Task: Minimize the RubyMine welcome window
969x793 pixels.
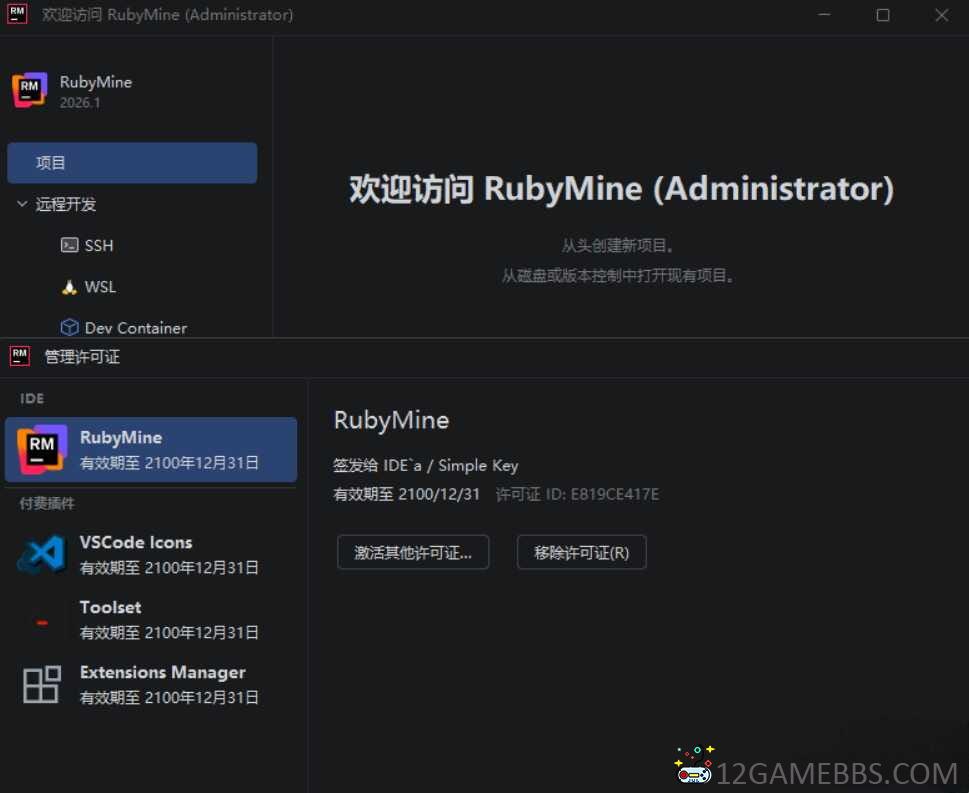Action: (x=824, y=15)
